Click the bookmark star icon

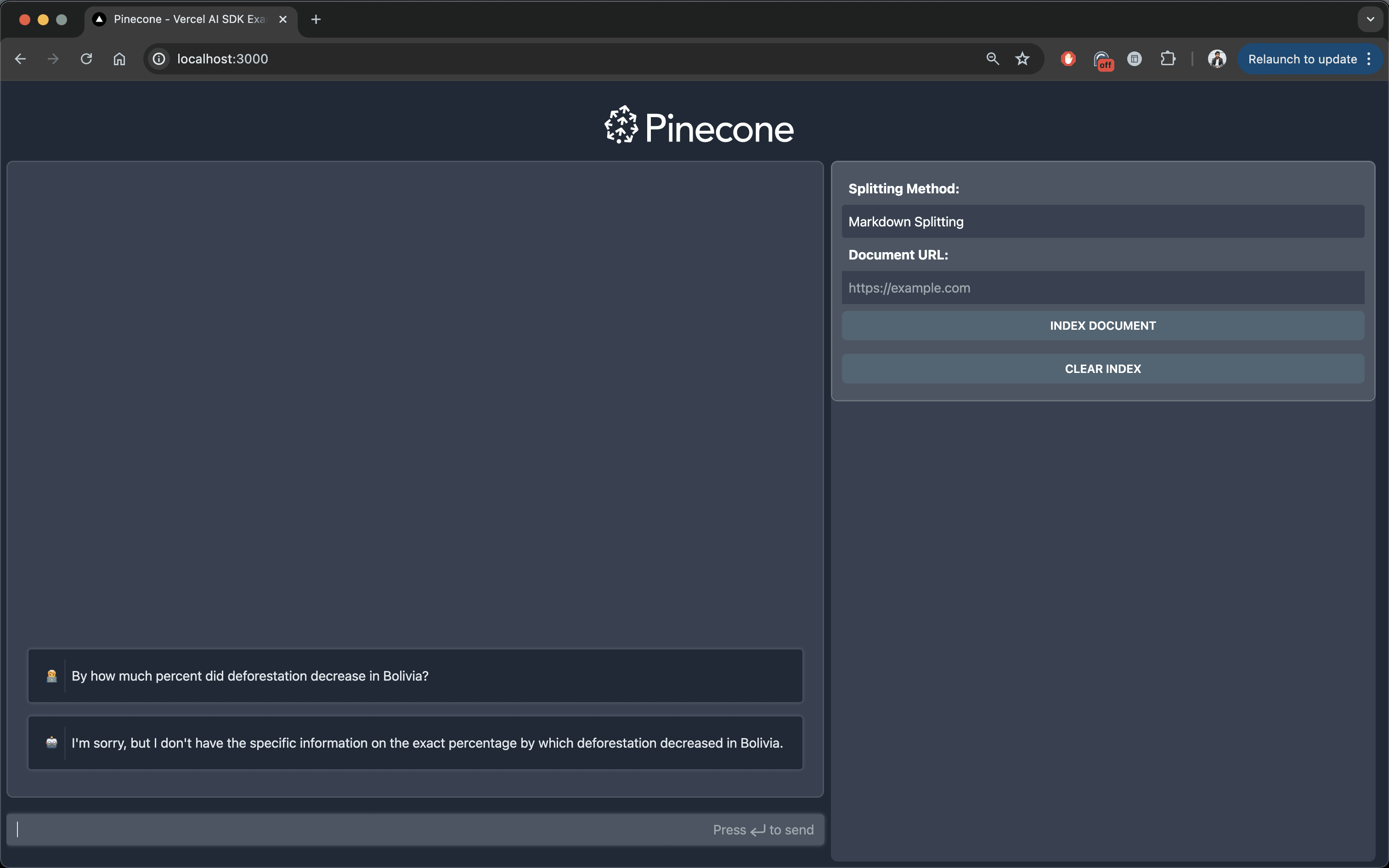(x=1022, y=59)
